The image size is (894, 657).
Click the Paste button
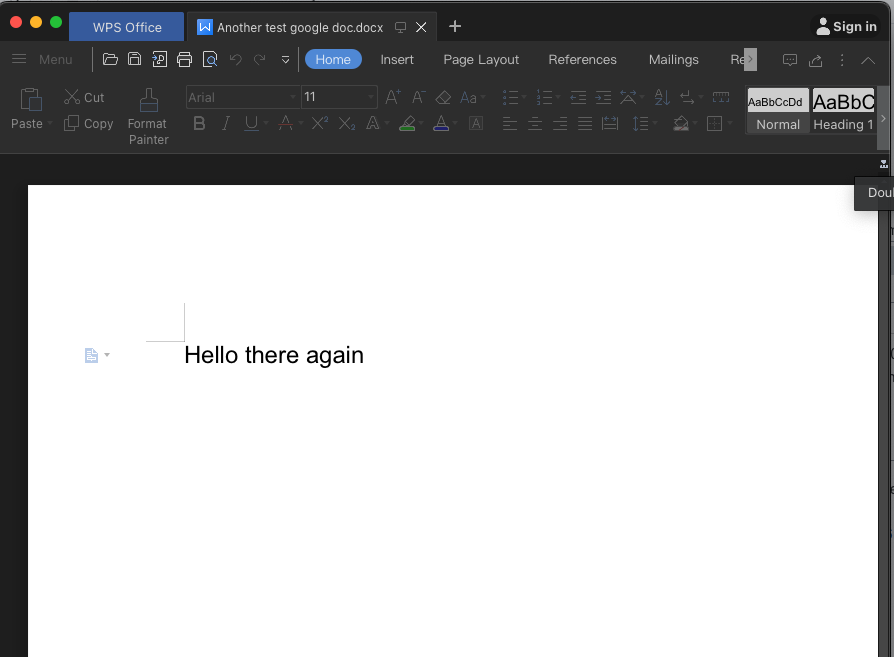click(x=27, y=108)
